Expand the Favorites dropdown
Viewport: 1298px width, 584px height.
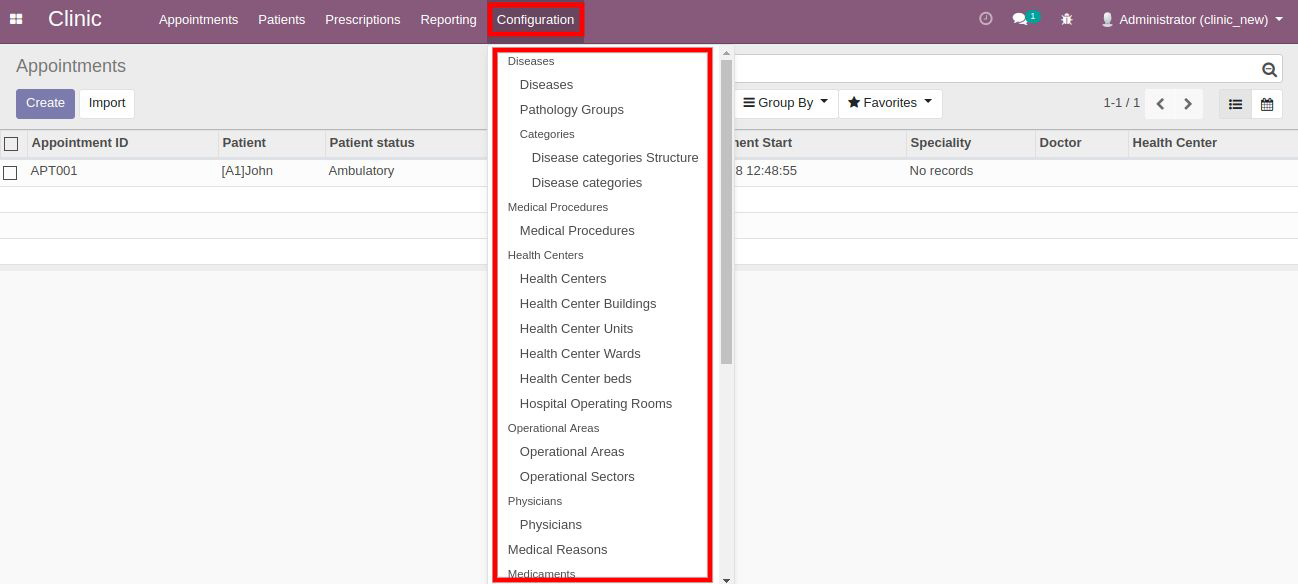890,103
